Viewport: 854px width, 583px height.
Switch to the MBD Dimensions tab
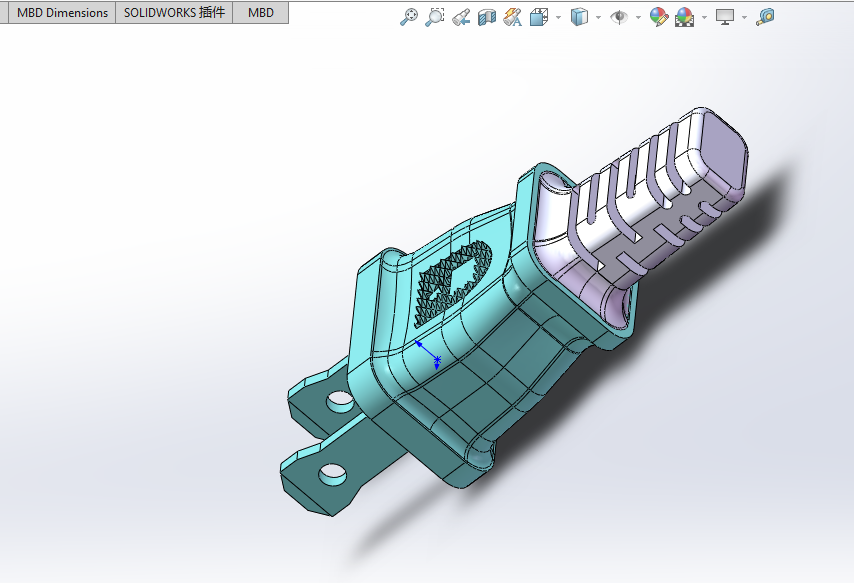(x=62, y=13)
